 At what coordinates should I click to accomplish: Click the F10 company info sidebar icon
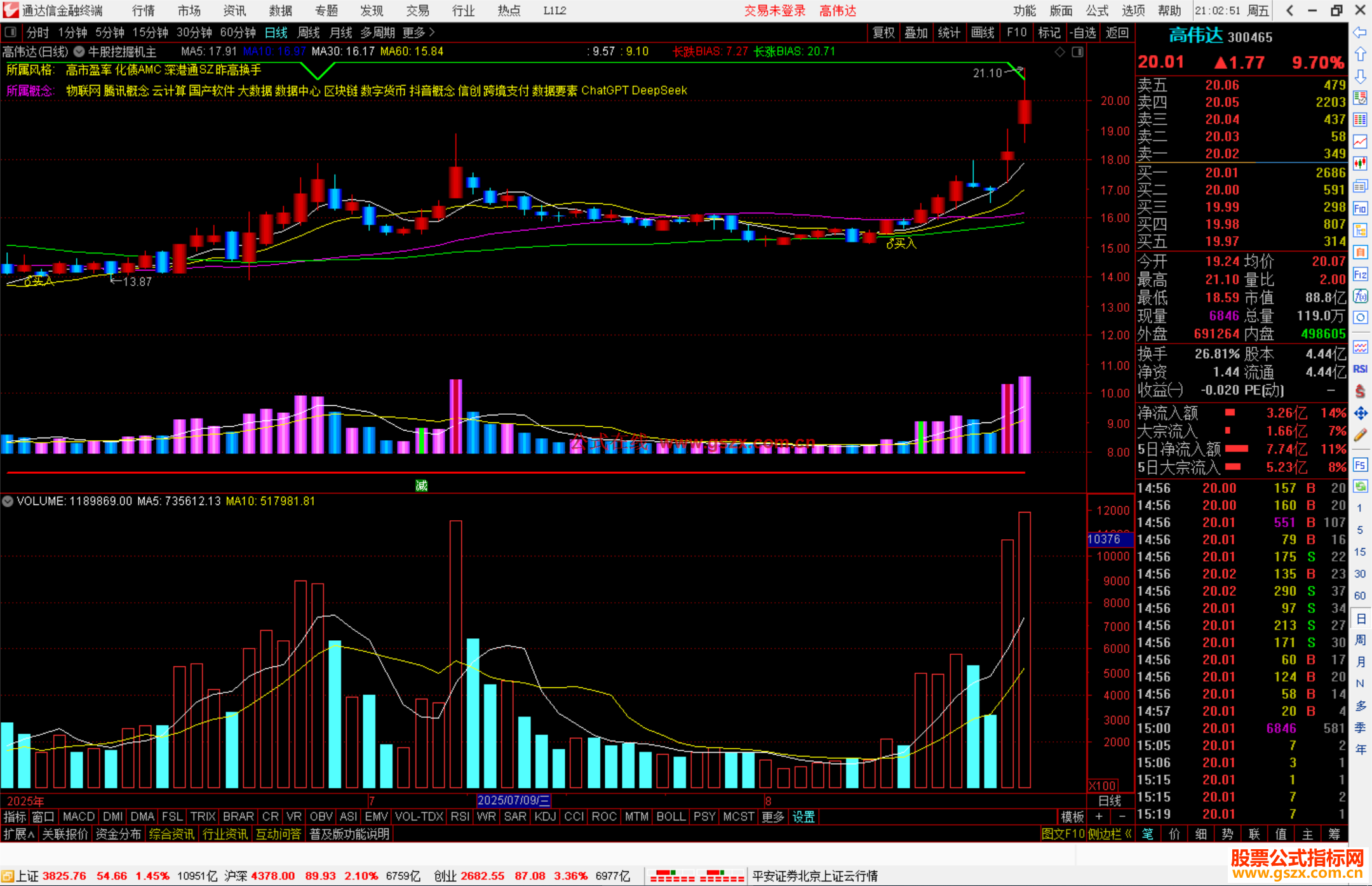[x=1360, y=208]
